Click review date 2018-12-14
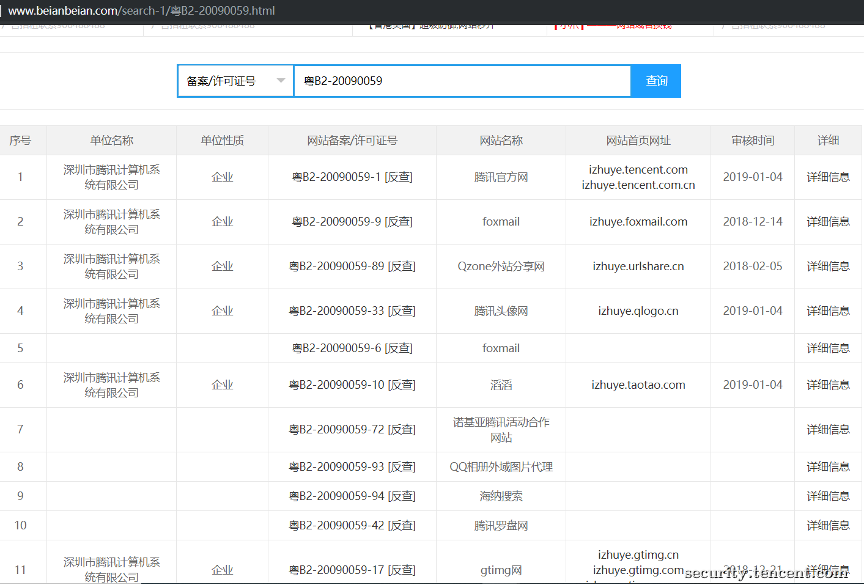 tap(752, 221)
